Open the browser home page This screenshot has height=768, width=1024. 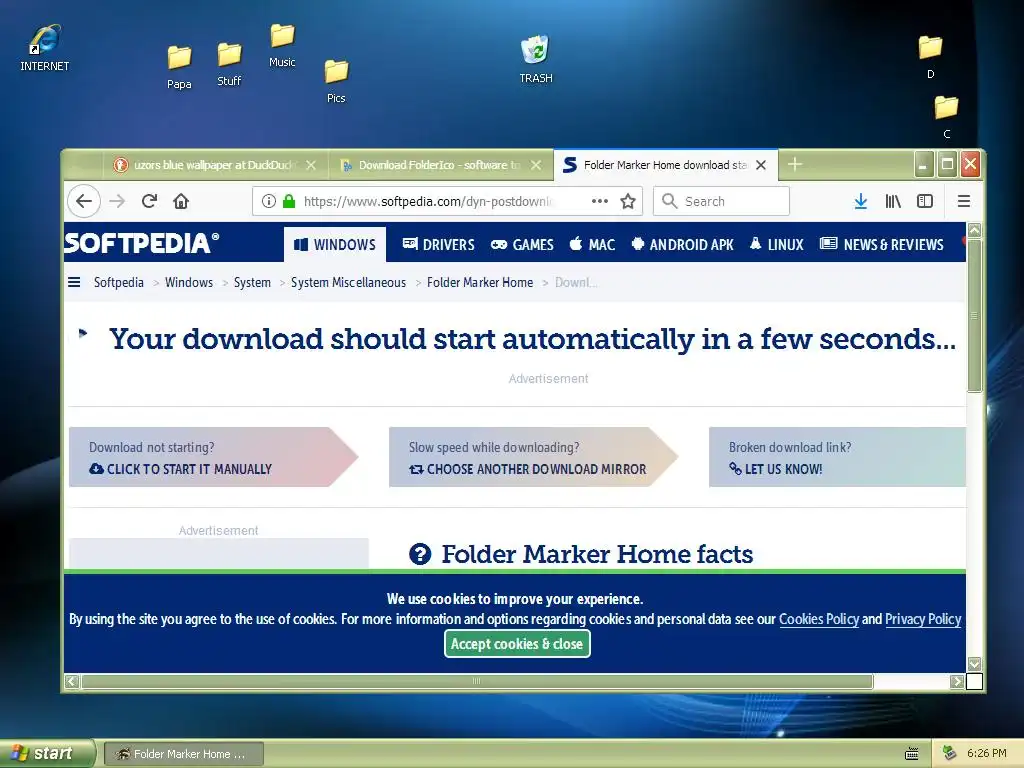point(181,201)
